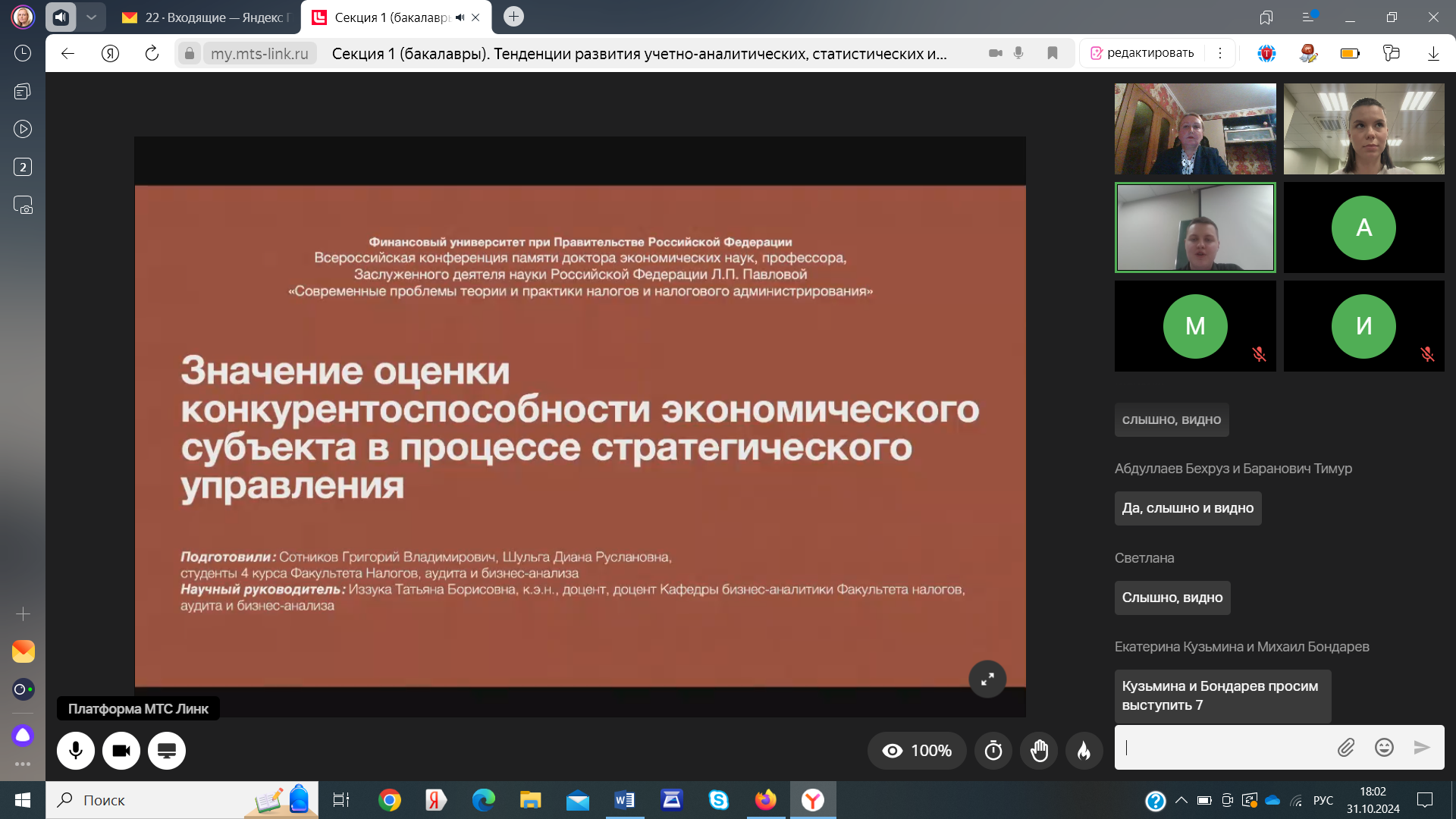Raise hand in the webinar

pyautogui.click(x=1039, y=751)
